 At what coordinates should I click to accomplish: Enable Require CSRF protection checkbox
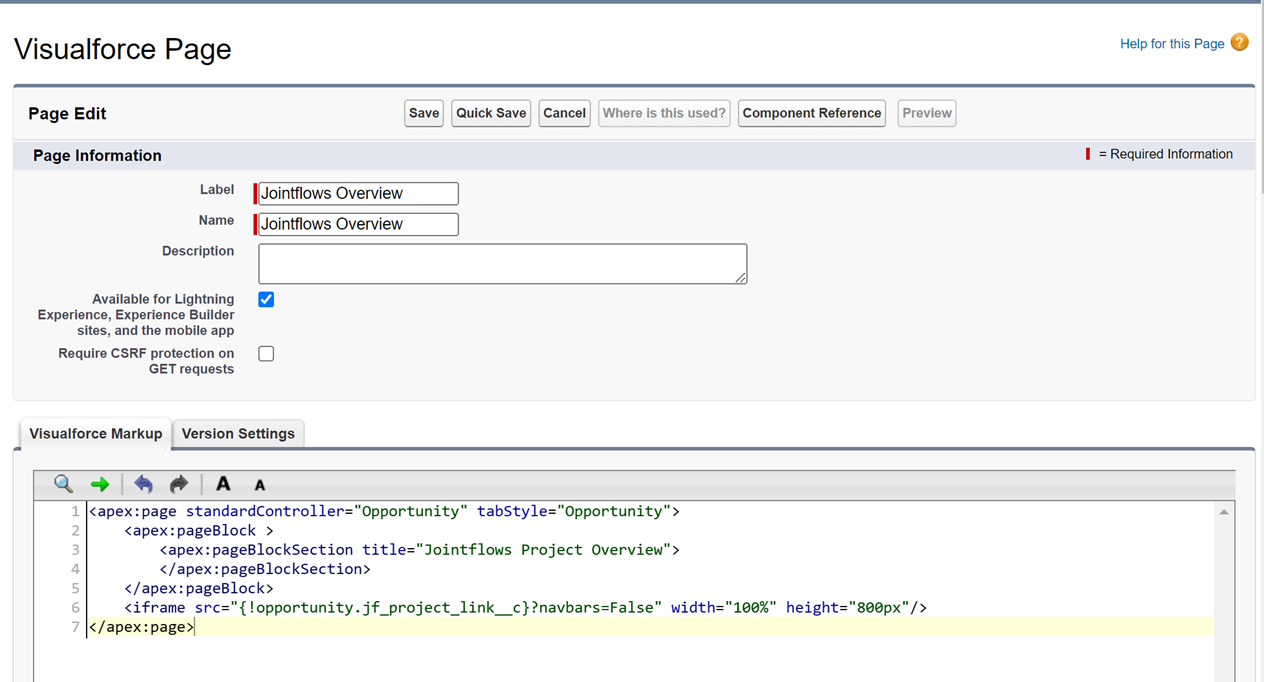pos(266,354)
